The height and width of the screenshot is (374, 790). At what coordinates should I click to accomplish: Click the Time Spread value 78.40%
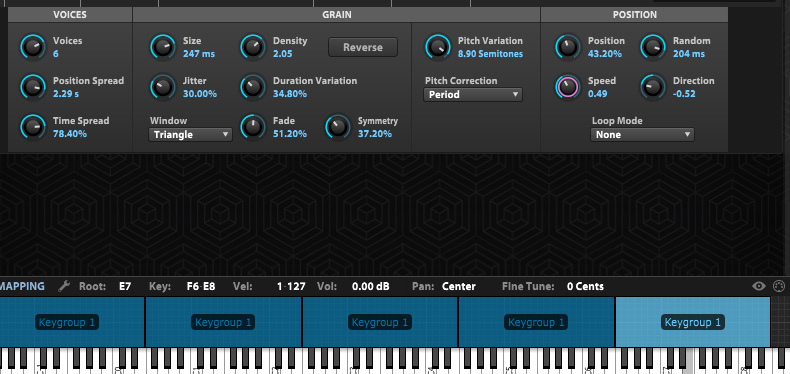tap(70, 134)
